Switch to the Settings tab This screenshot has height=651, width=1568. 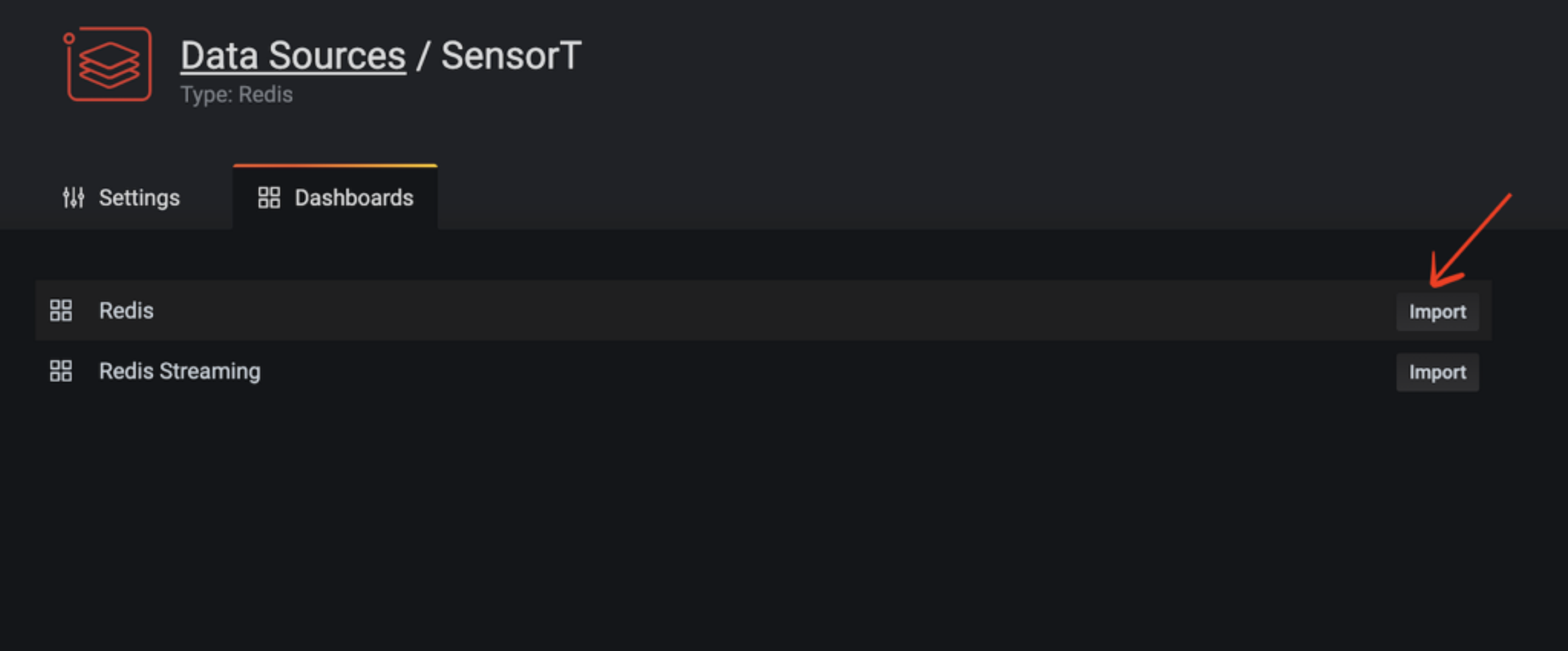coord(121,197)
